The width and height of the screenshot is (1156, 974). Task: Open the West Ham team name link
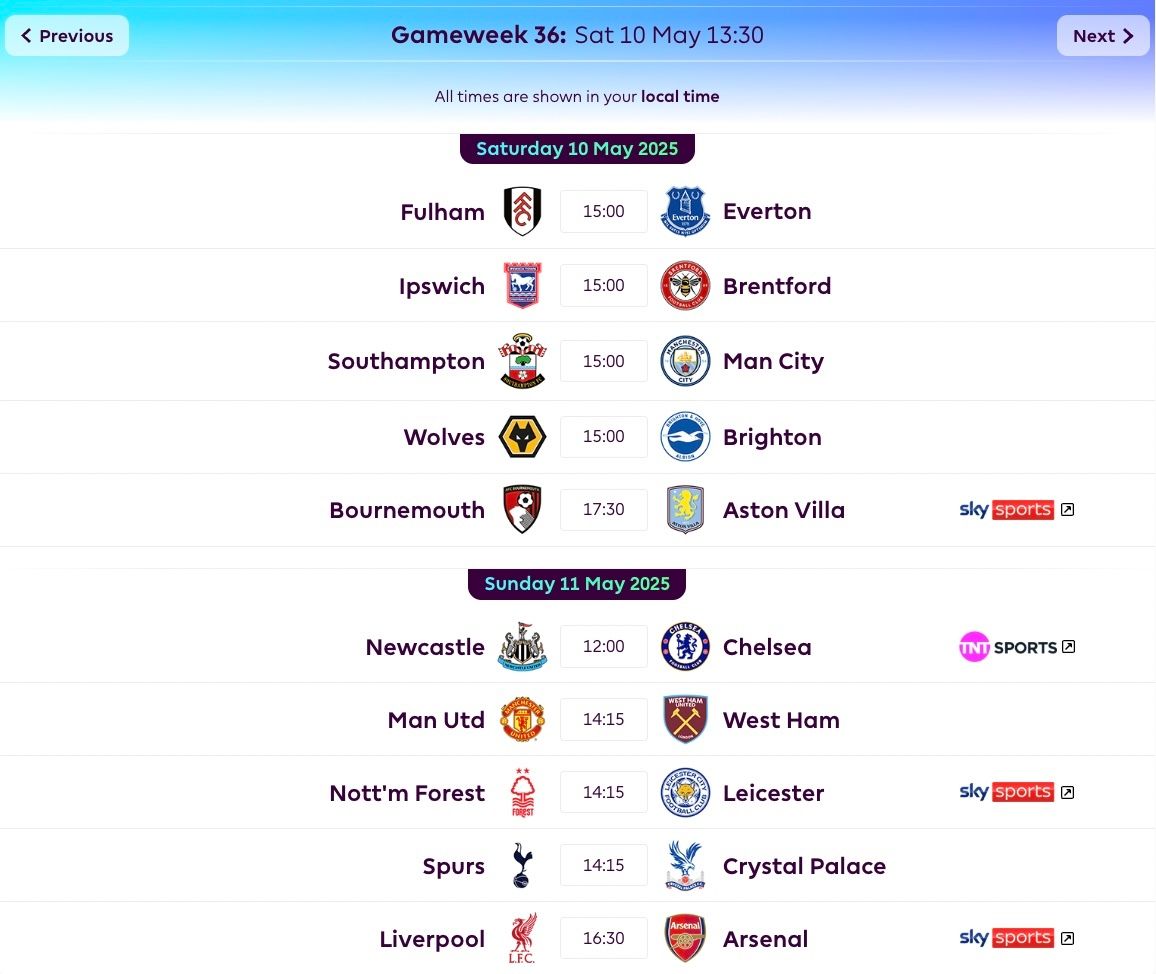tap(781, 720)
